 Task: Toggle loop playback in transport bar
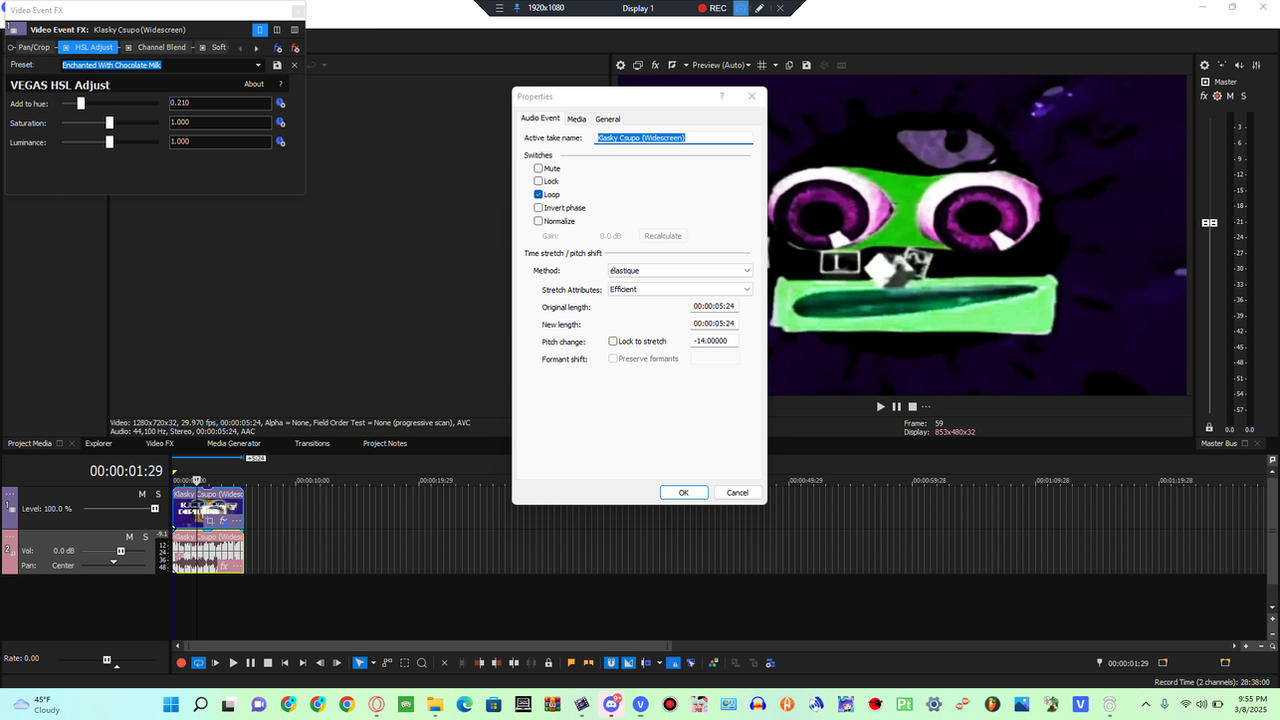pyautogui.click(x=198, y=663)
